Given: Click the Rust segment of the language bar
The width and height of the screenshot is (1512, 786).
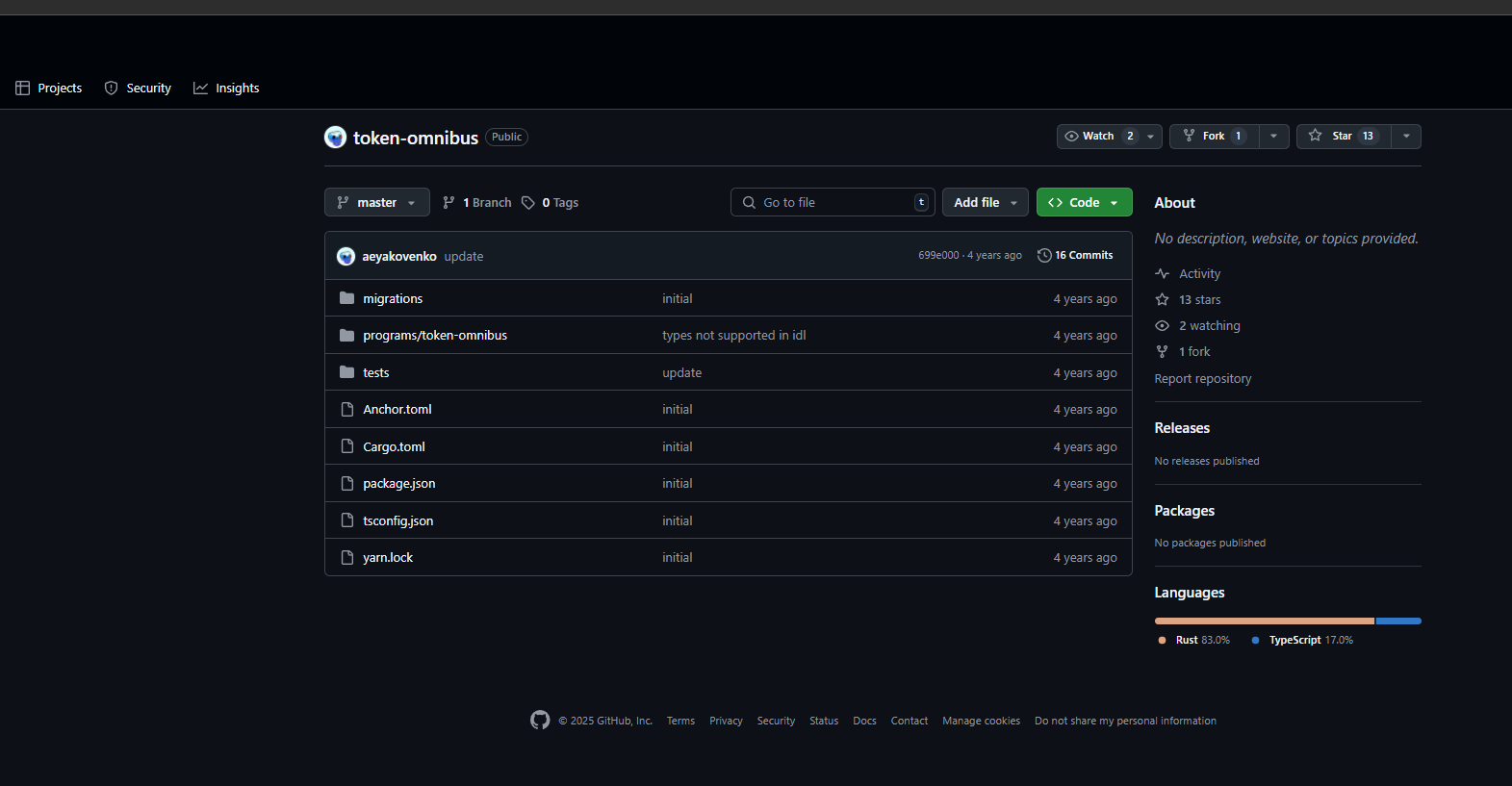Looking at the screenshot, I should click(x=1264, y=621).
